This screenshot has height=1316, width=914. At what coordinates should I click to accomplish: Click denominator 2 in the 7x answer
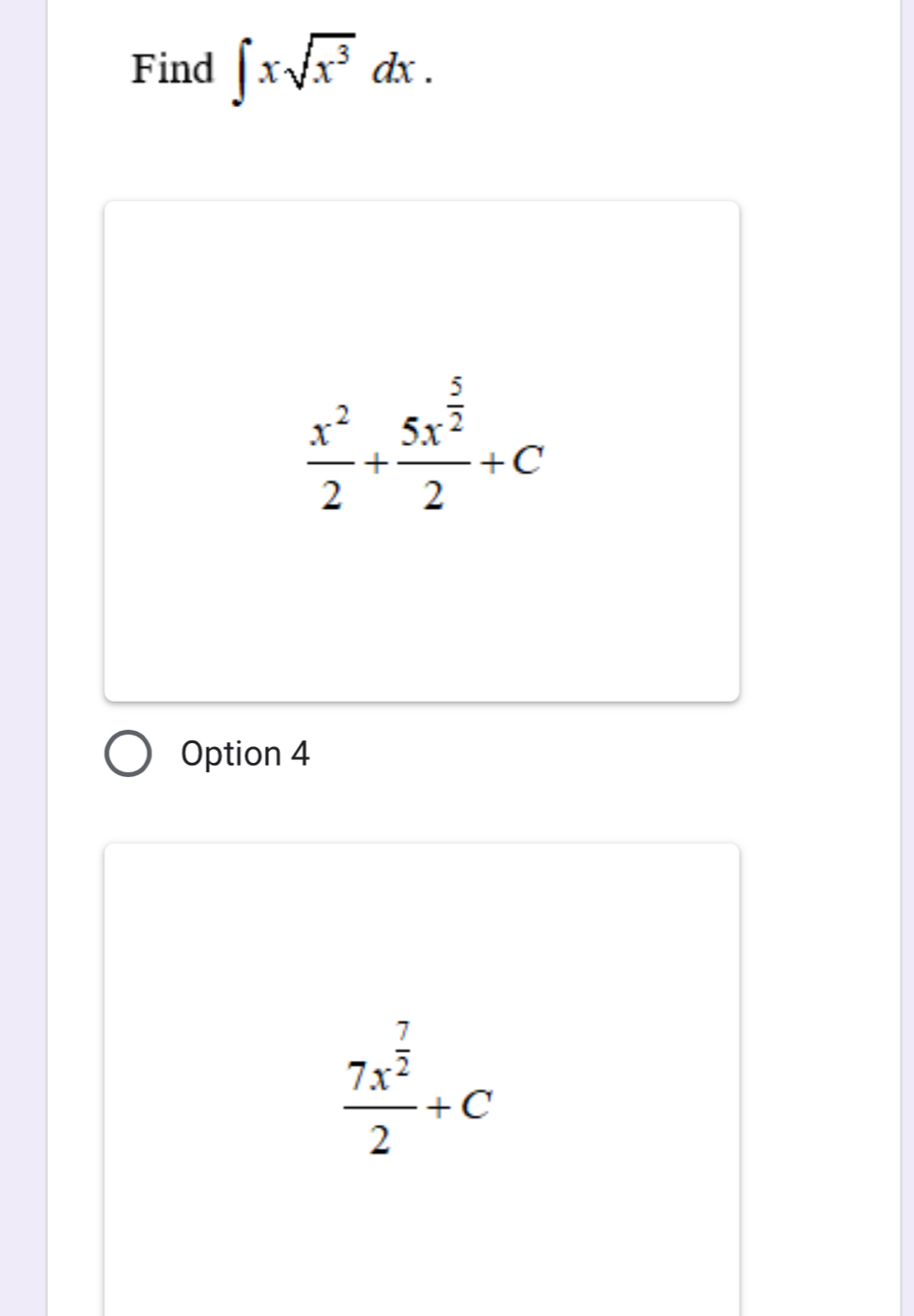pos(380,1140)
